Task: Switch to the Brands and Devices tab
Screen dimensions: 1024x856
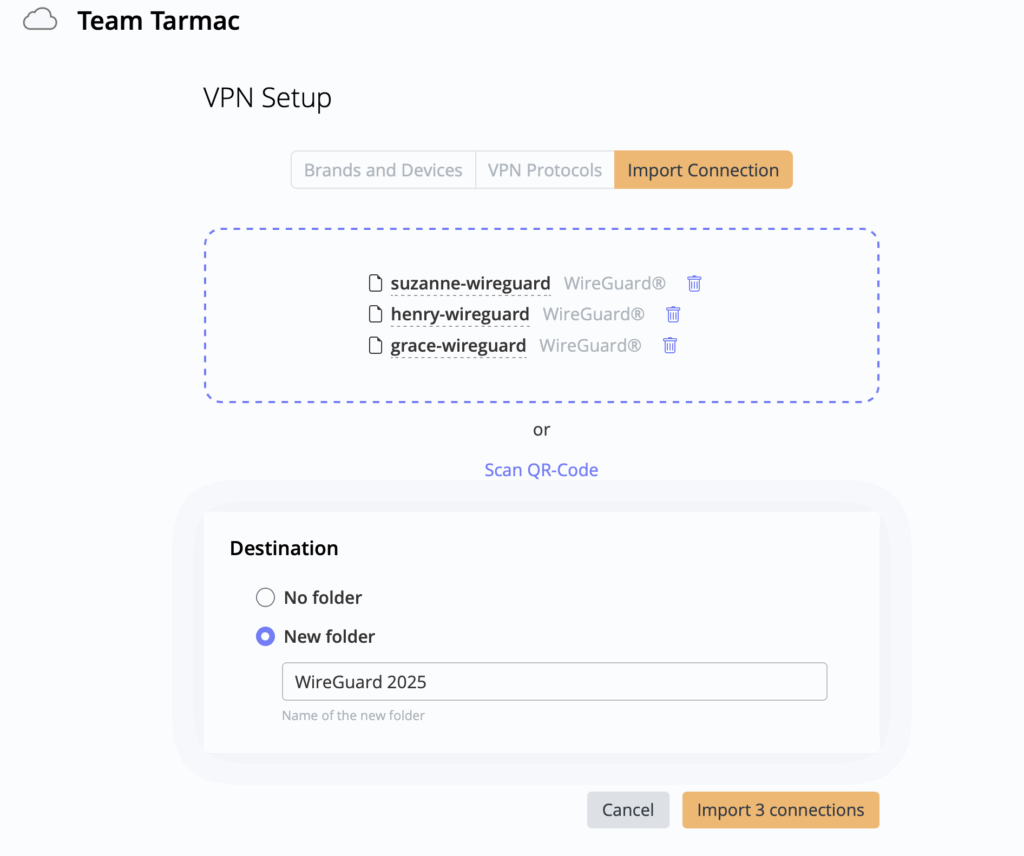Action: (x=383, y=170)
